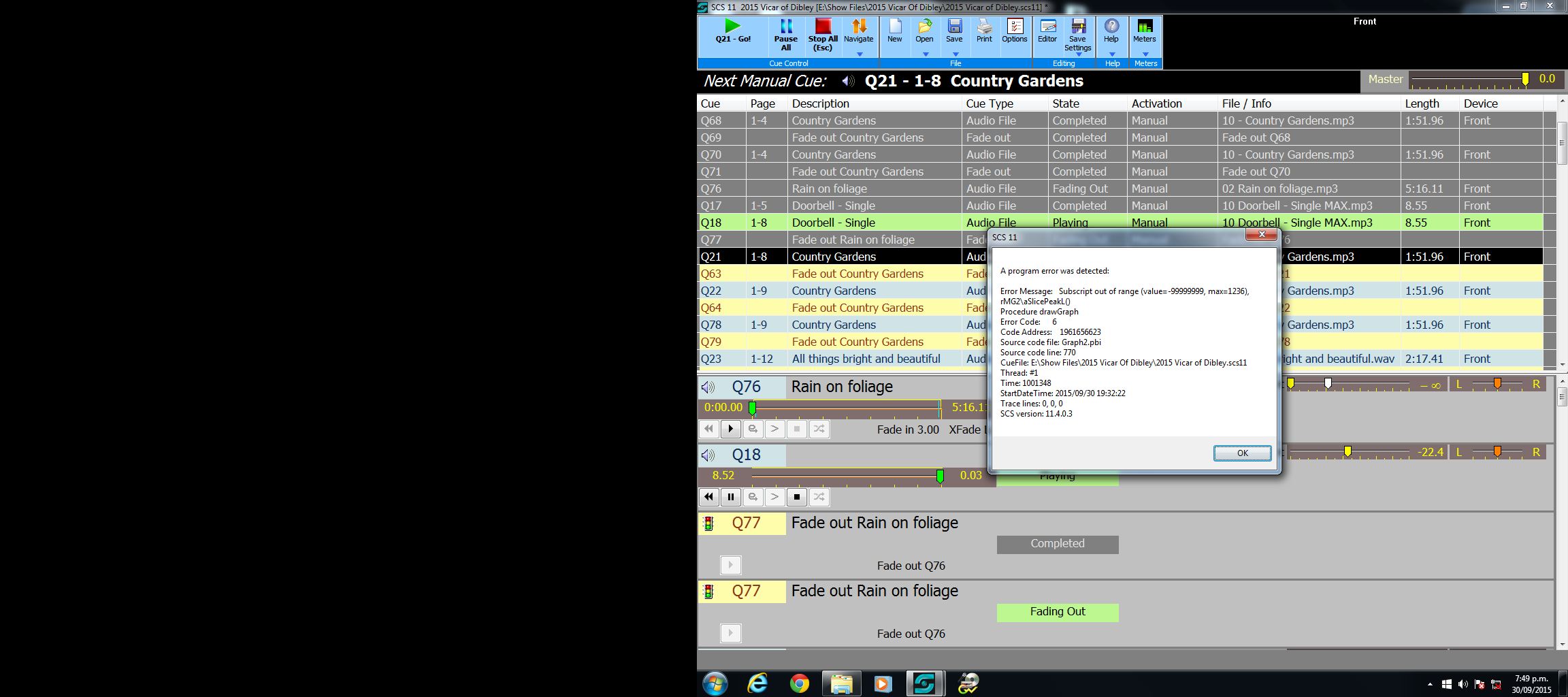Open Google Chrome from the taskbar

pos(800,683)
